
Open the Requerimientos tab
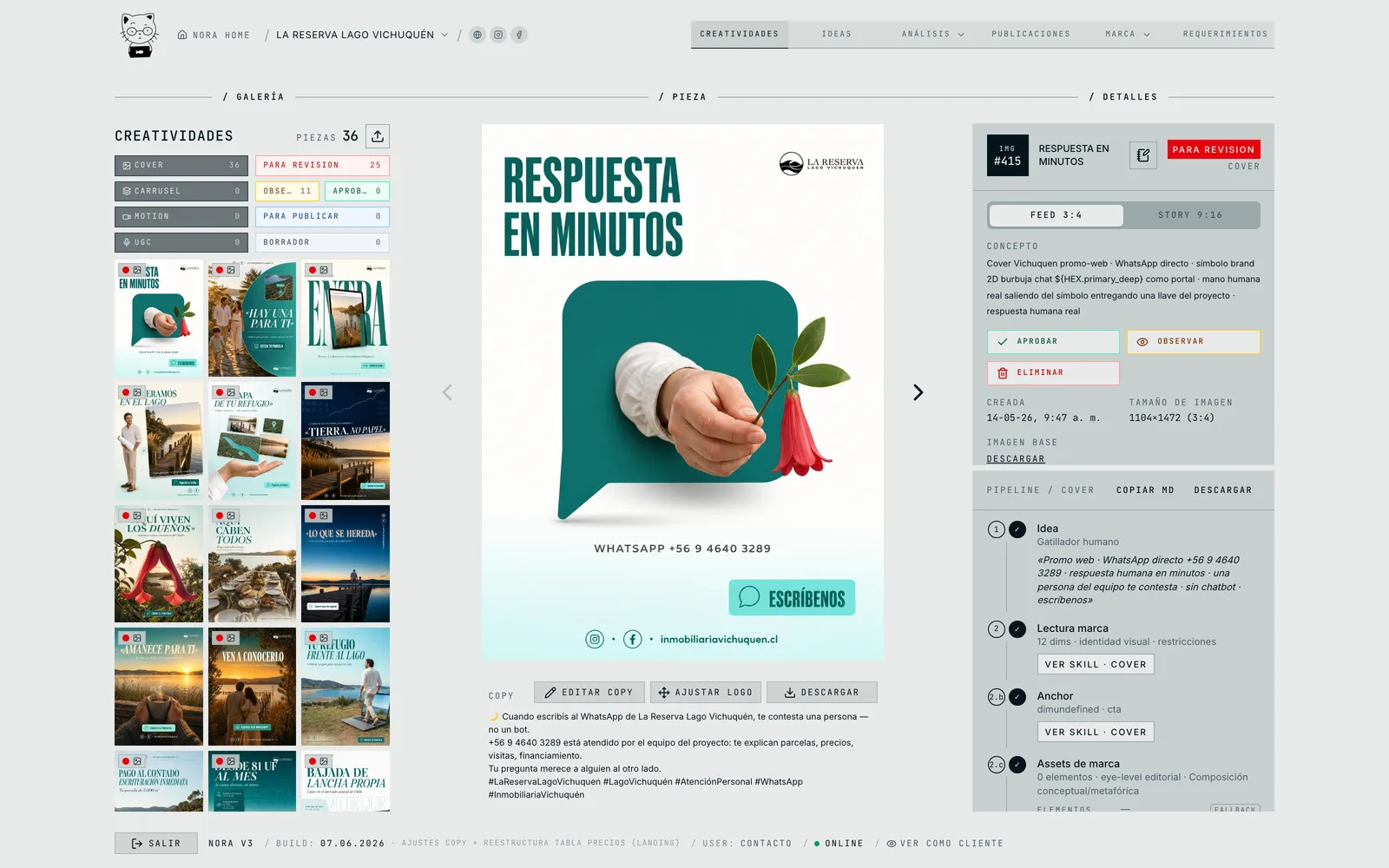coord(1225,34)
